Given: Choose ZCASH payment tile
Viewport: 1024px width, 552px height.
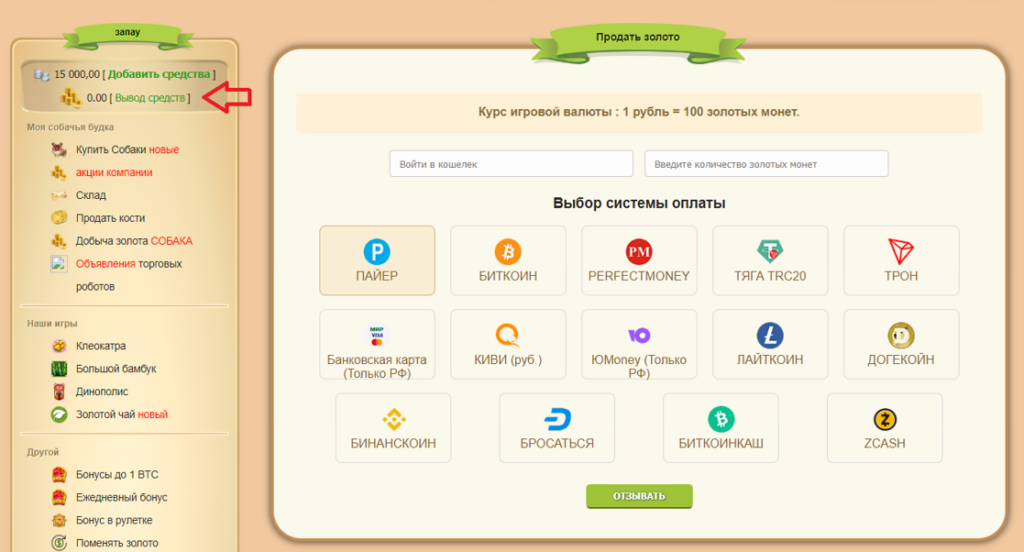Looking at the screenshot, I should pyautogui.click(x=885, y=428).
